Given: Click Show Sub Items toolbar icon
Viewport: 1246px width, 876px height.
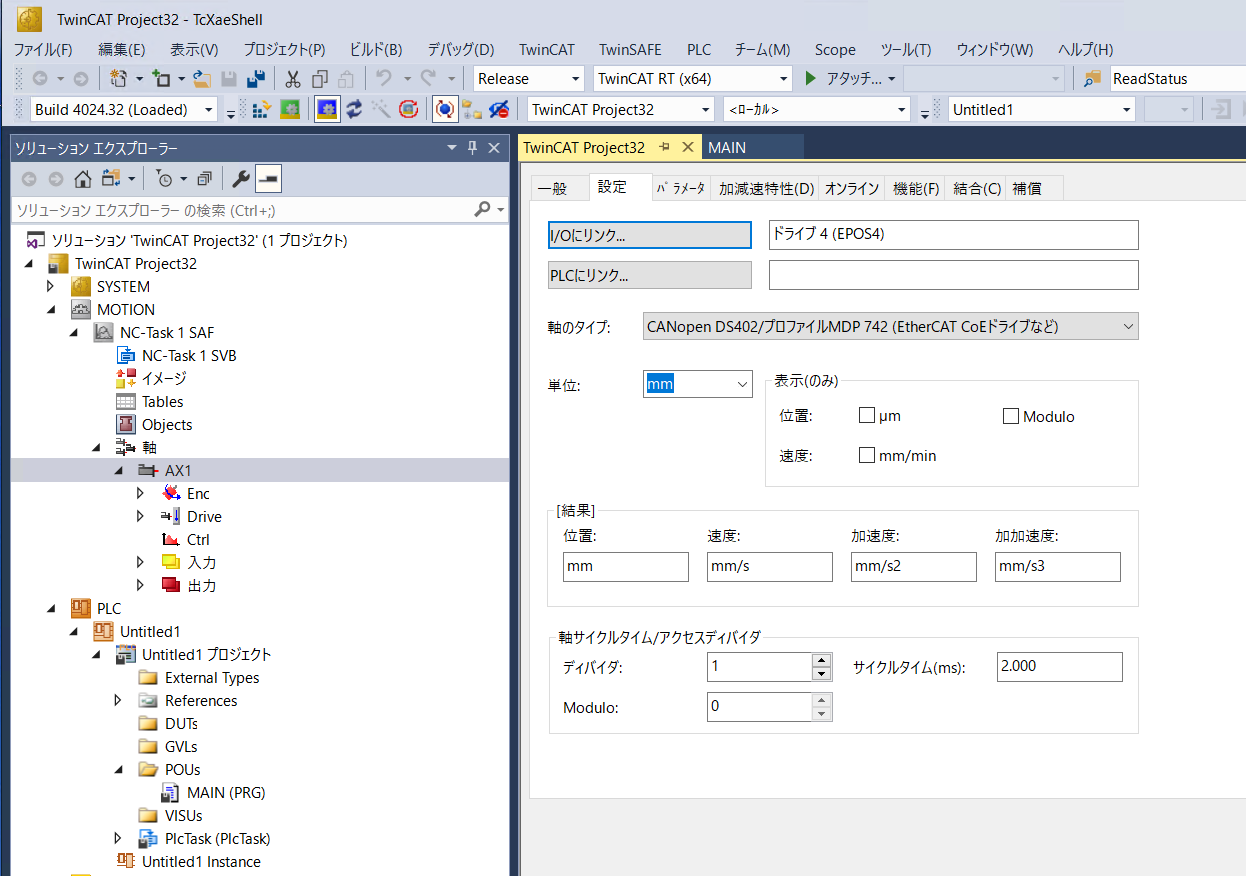Looking at the screenshot, I should pyautogui.click(x=472, y=110).
